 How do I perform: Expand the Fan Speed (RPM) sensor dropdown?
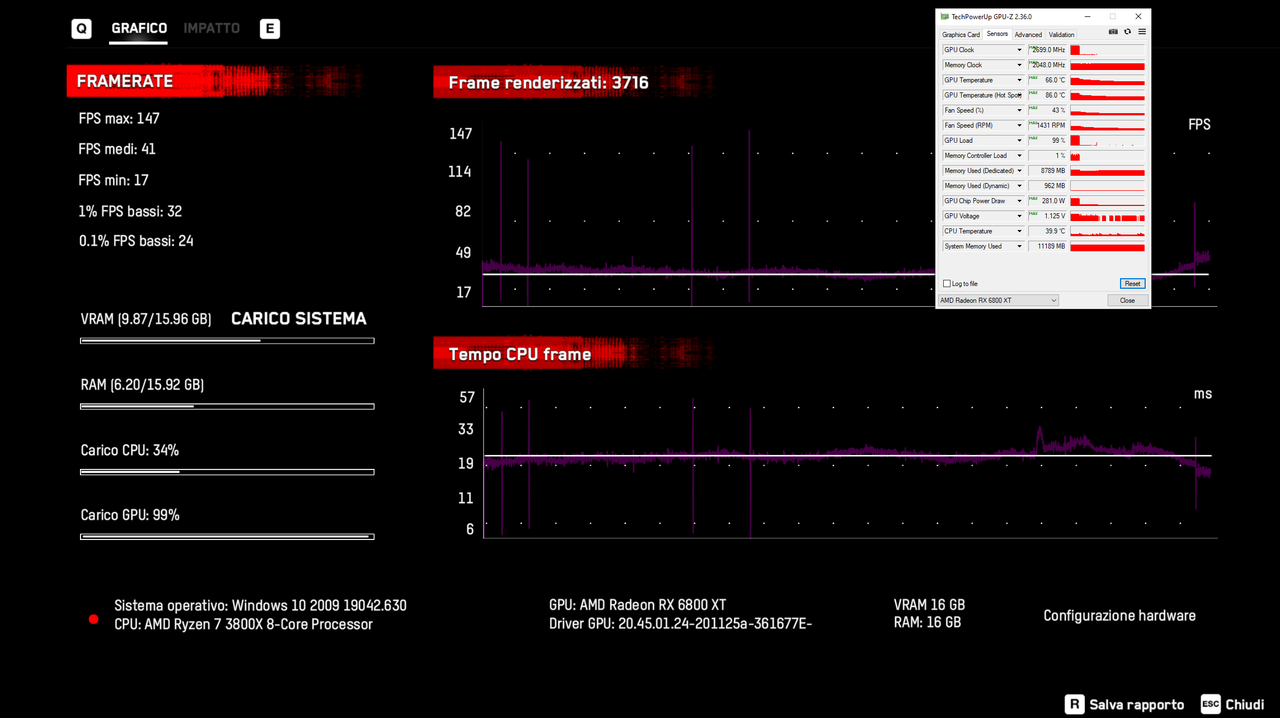(1019, 125)
